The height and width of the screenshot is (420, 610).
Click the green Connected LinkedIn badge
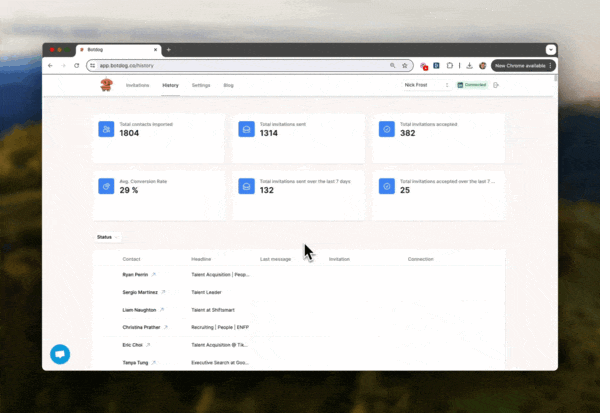click(472, 85)
